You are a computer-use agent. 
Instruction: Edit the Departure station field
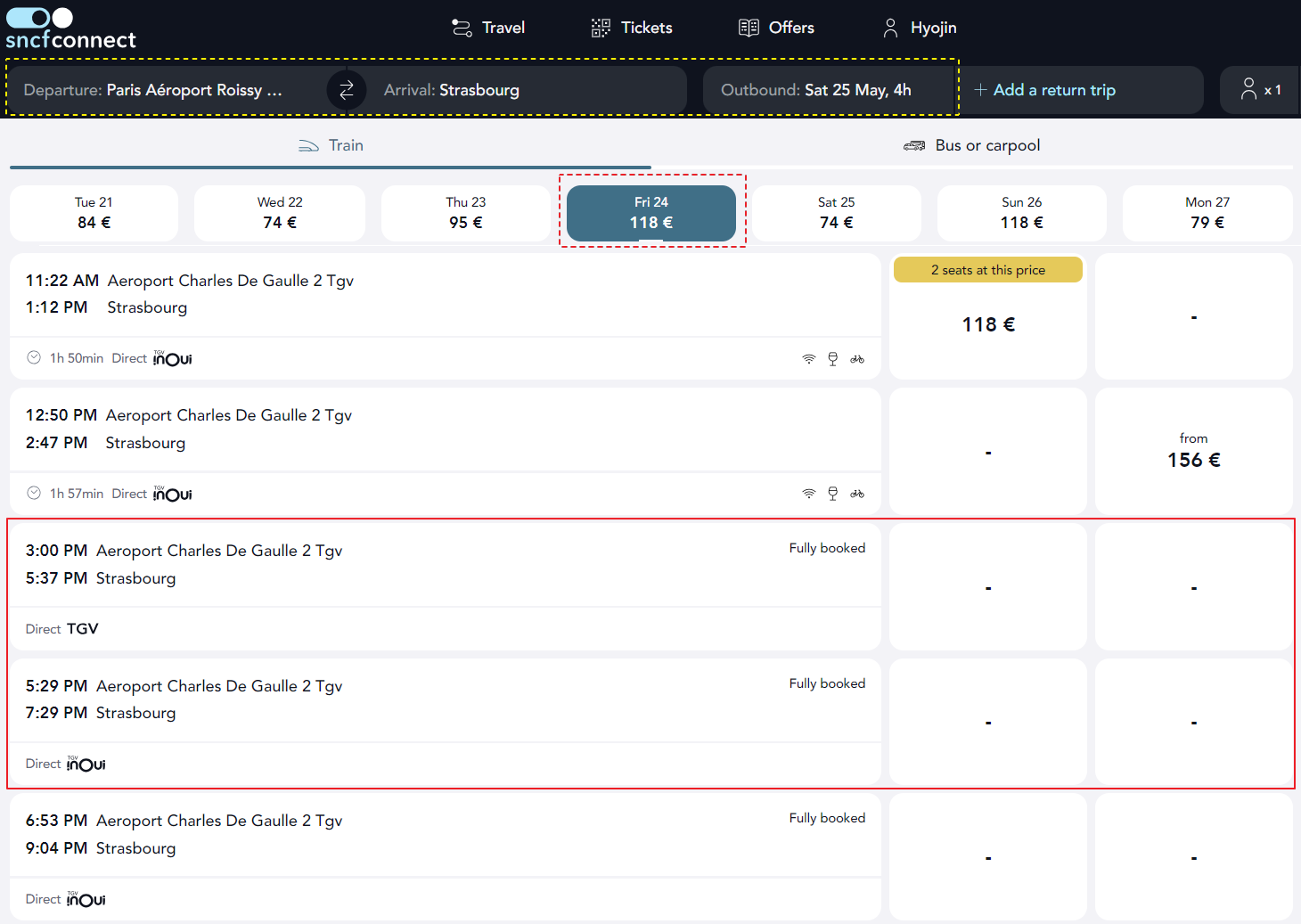[168, 90]
